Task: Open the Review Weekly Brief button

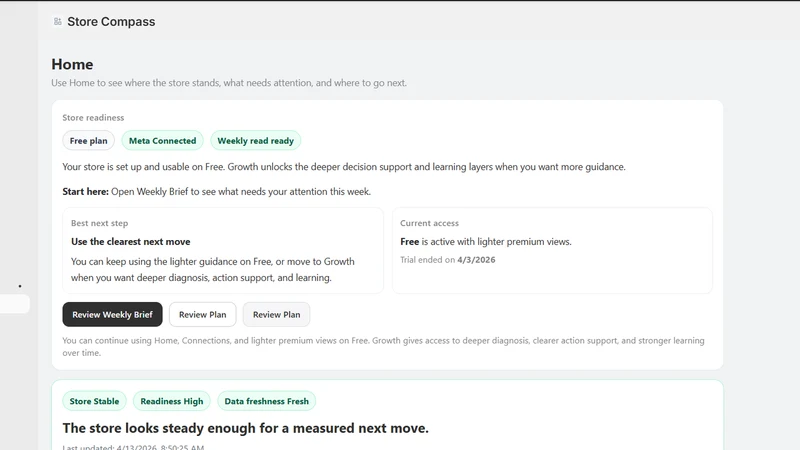Action: (112, 314)
